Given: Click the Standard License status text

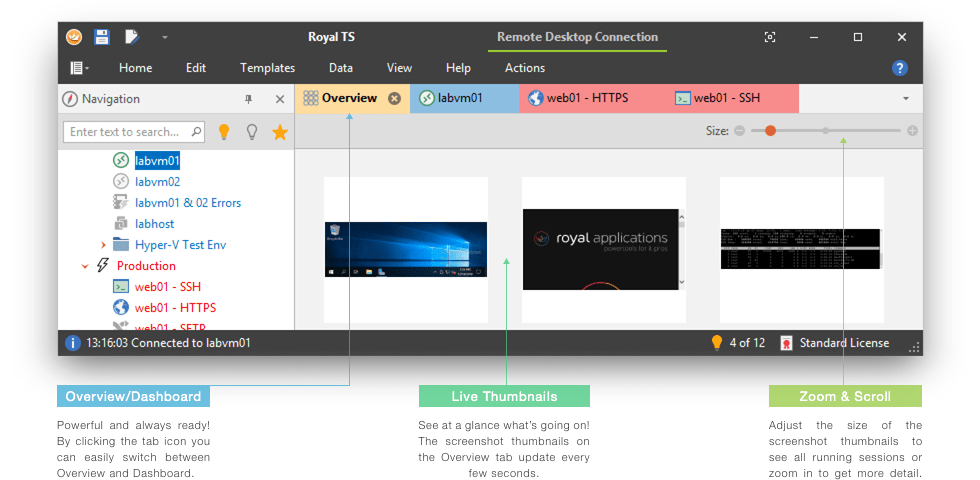Looking at the screenshot, I should (x=844, y=343).
